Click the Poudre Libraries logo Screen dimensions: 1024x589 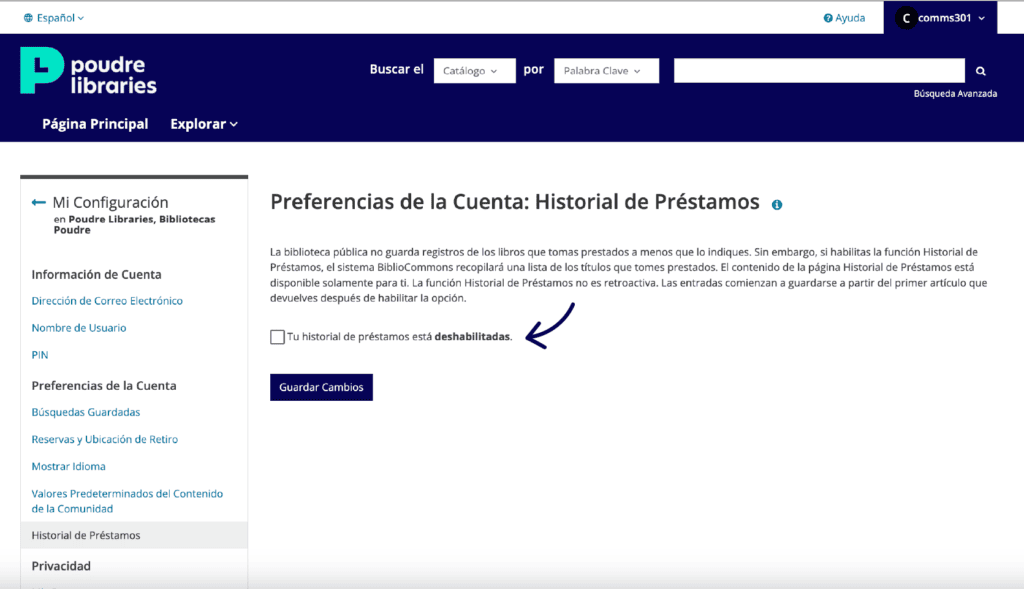88,71
